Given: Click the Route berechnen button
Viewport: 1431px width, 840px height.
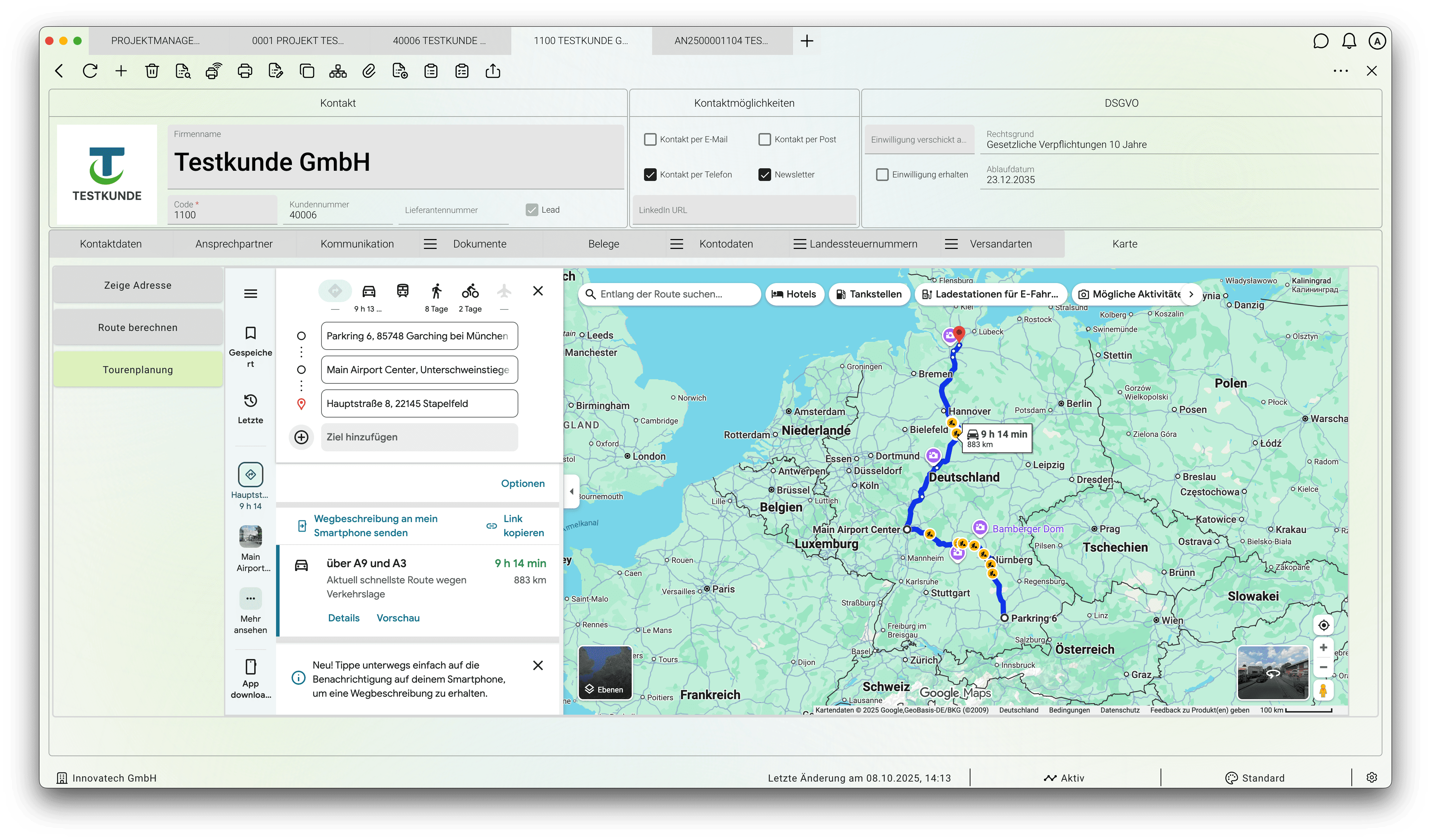Looking at the screenshot, I should [x=137, y=327].
